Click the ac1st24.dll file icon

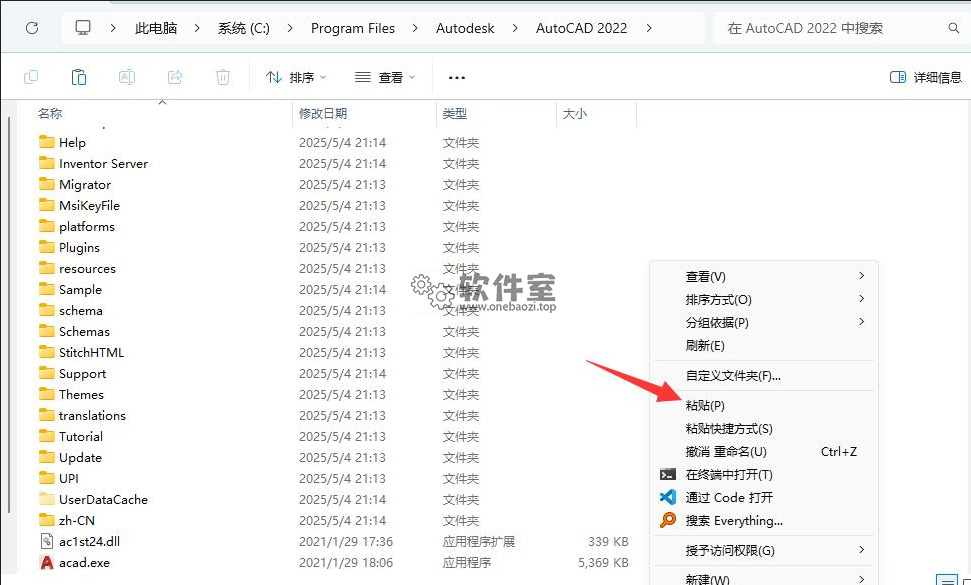tap(46, 542)
